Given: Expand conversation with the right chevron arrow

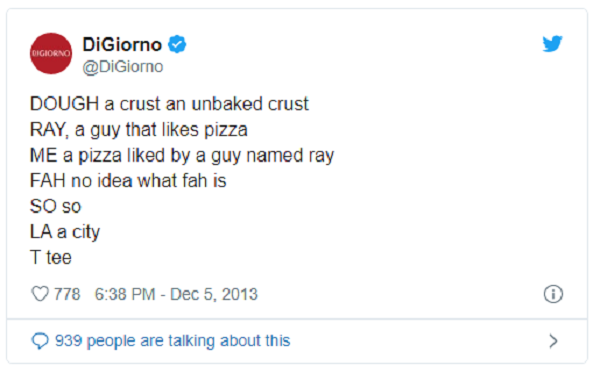Looking at the screenshot, I should tap(553, 340).
